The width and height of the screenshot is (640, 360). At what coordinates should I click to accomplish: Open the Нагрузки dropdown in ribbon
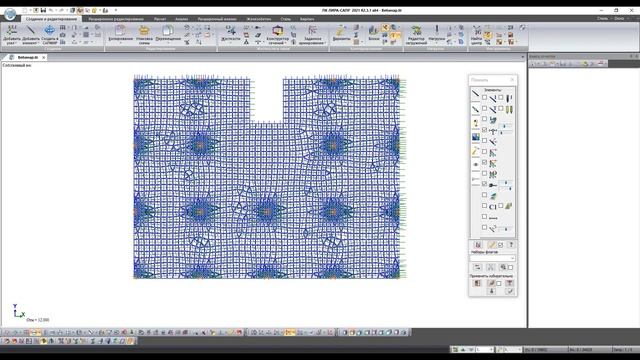coord(436,35)
